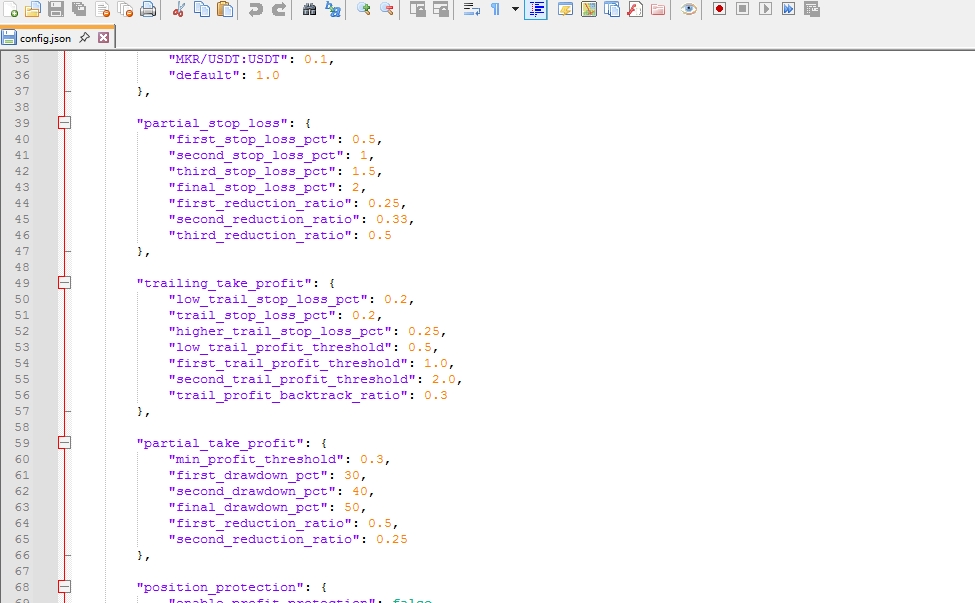Viewport: 975px width, 603px height.
Task: Start macro recording
Action: click(x=719, y=9)
